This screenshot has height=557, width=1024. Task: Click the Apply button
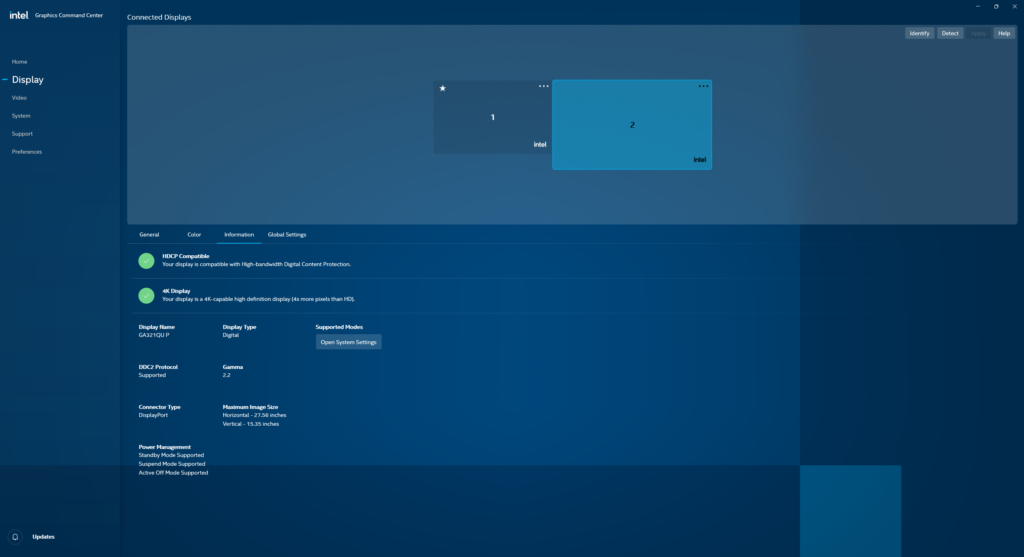click(x=978, y=33)
